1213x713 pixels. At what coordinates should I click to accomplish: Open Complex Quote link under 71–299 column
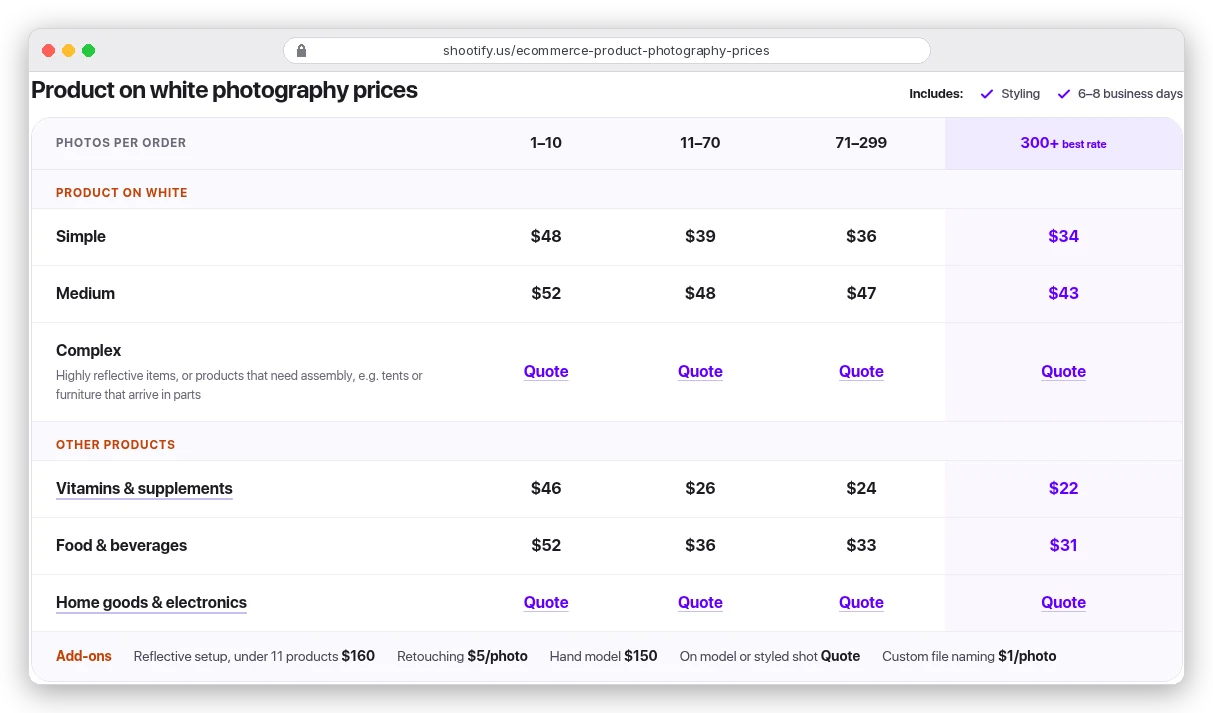[x=861, y=371]
